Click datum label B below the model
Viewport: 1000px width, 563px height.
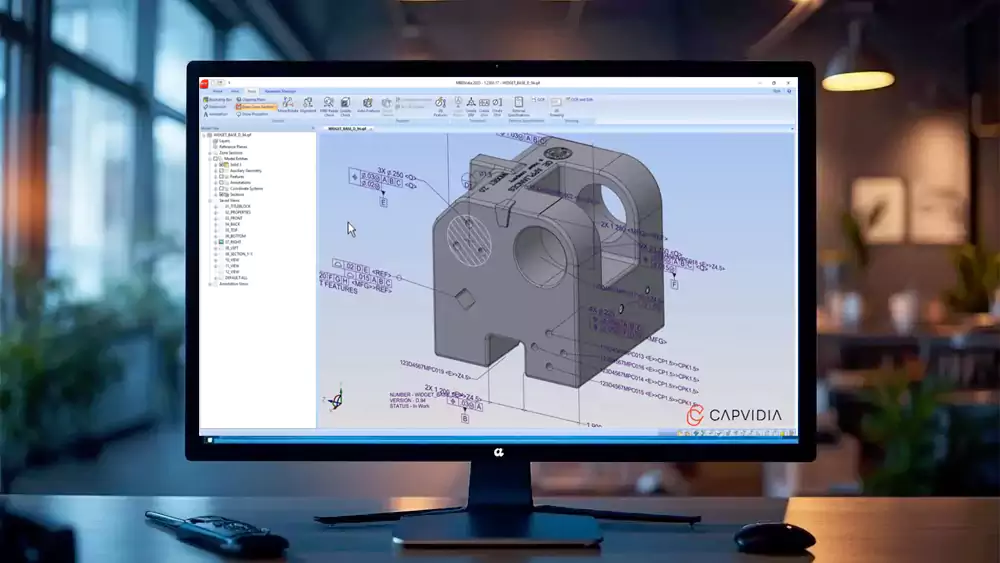click(x=465, y=419)
